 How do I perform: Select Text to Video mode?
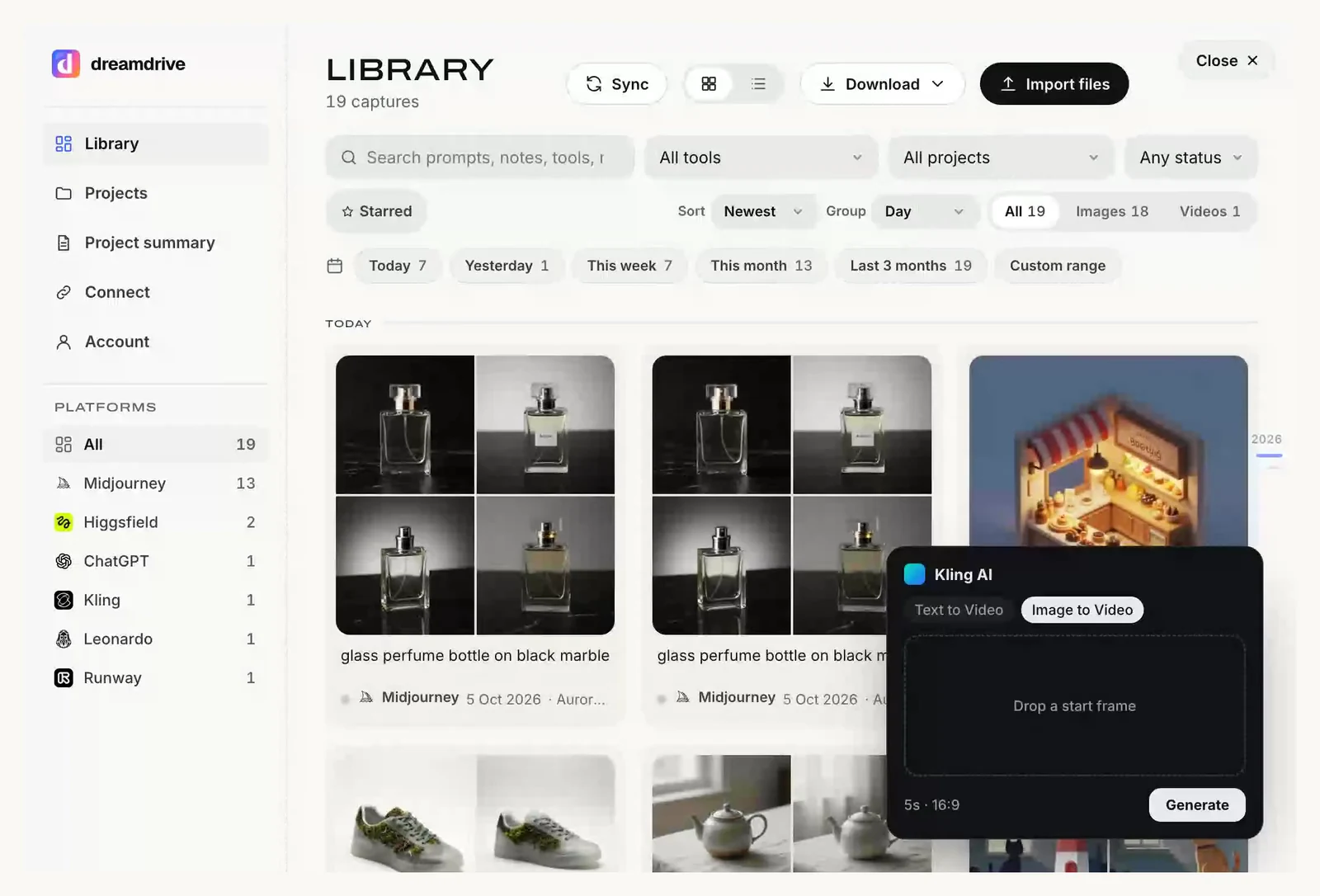(x=959, y=610)
